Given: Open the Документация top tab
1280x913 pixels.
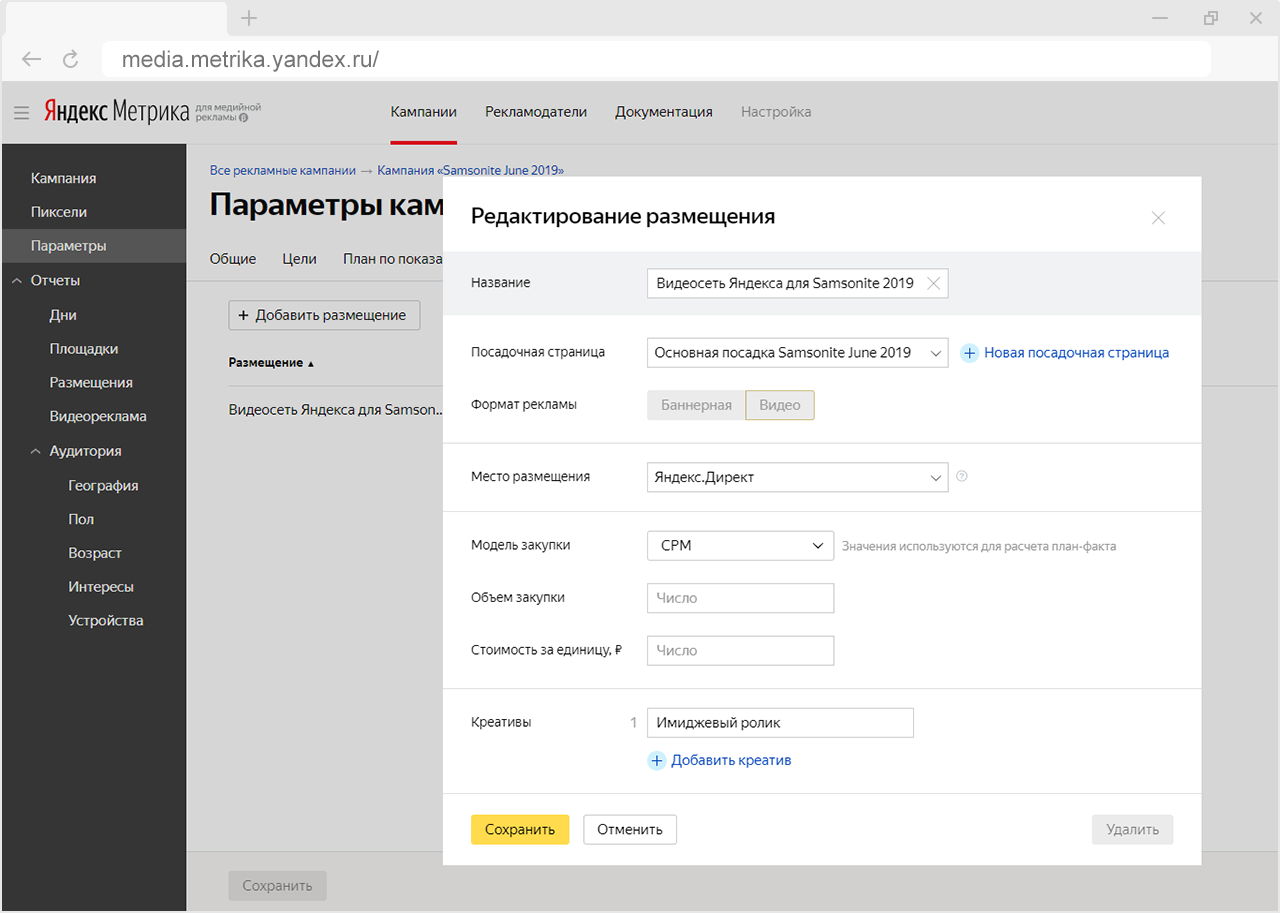Looking at the screenshot, I should pos(664,112).
